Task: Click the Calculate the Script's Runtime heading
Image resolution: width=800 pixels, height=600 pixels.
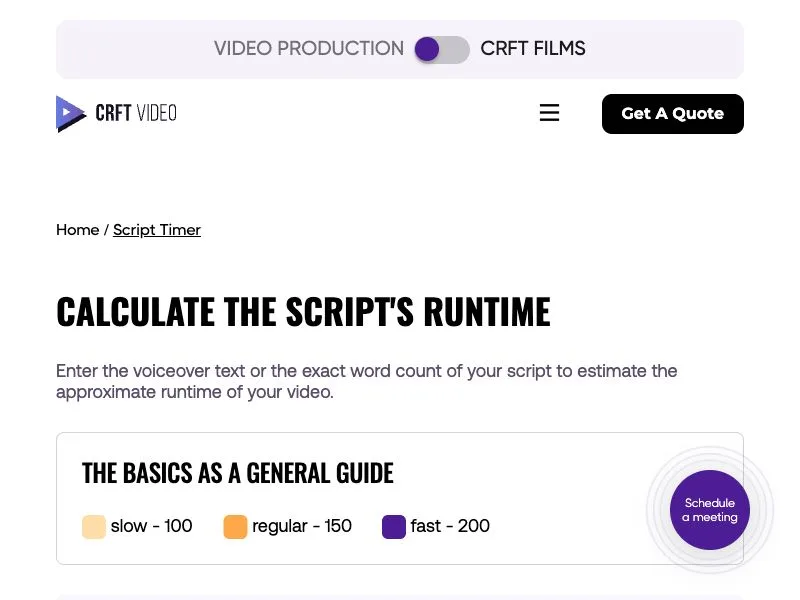Action: coord(304,311)
